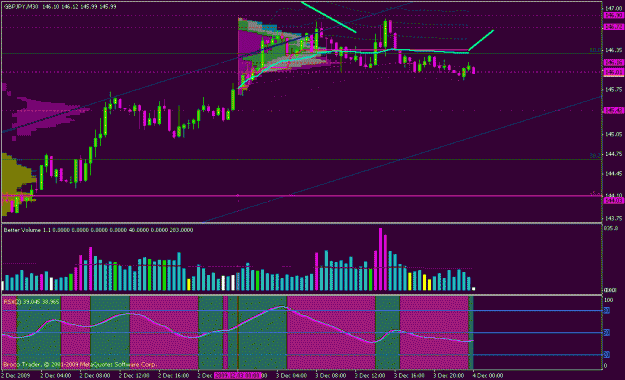Click the 3 Dec 08:00 time label

click(x=331, y=376)
